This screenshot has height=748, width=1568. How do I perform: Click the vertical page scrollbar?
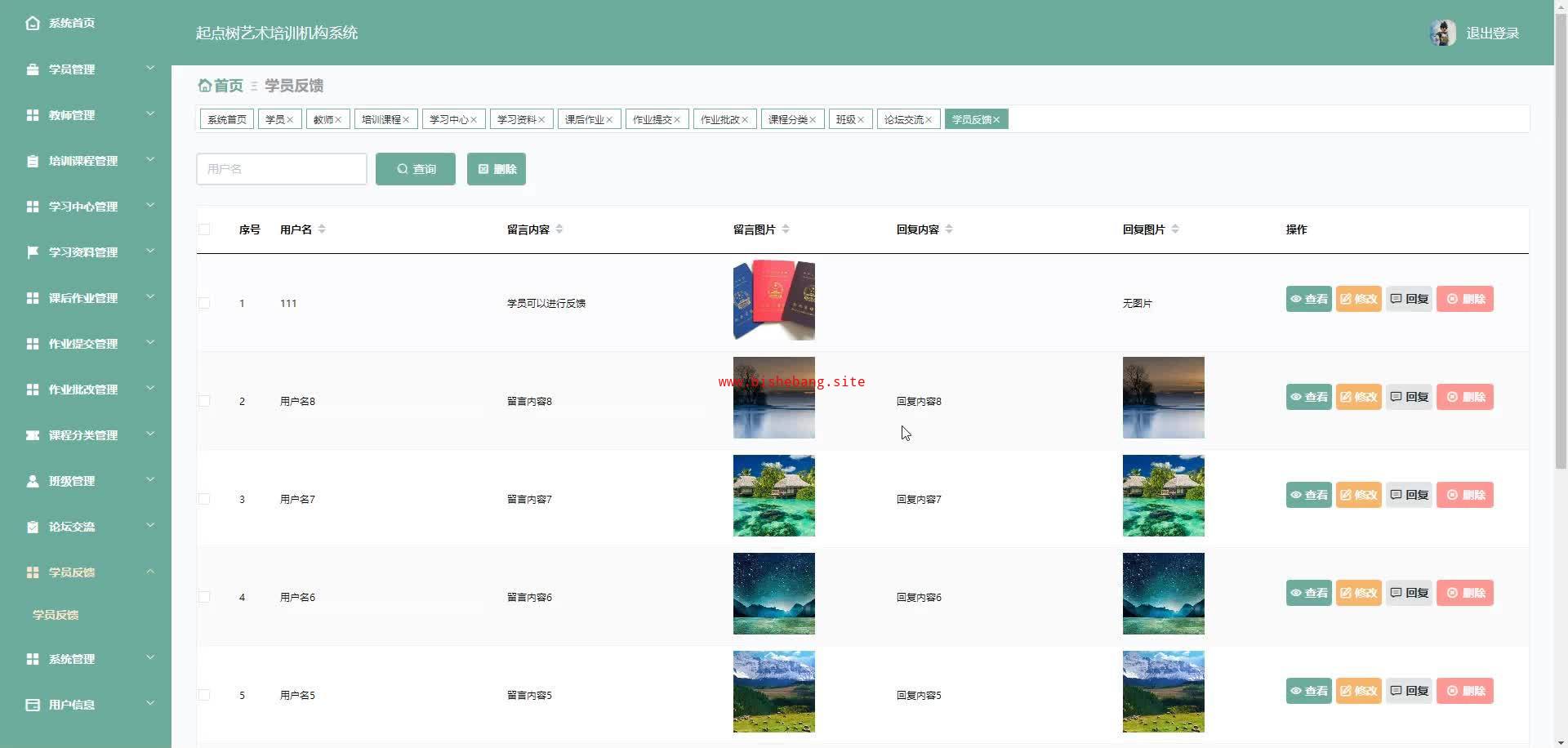[x=1561, y=245]
